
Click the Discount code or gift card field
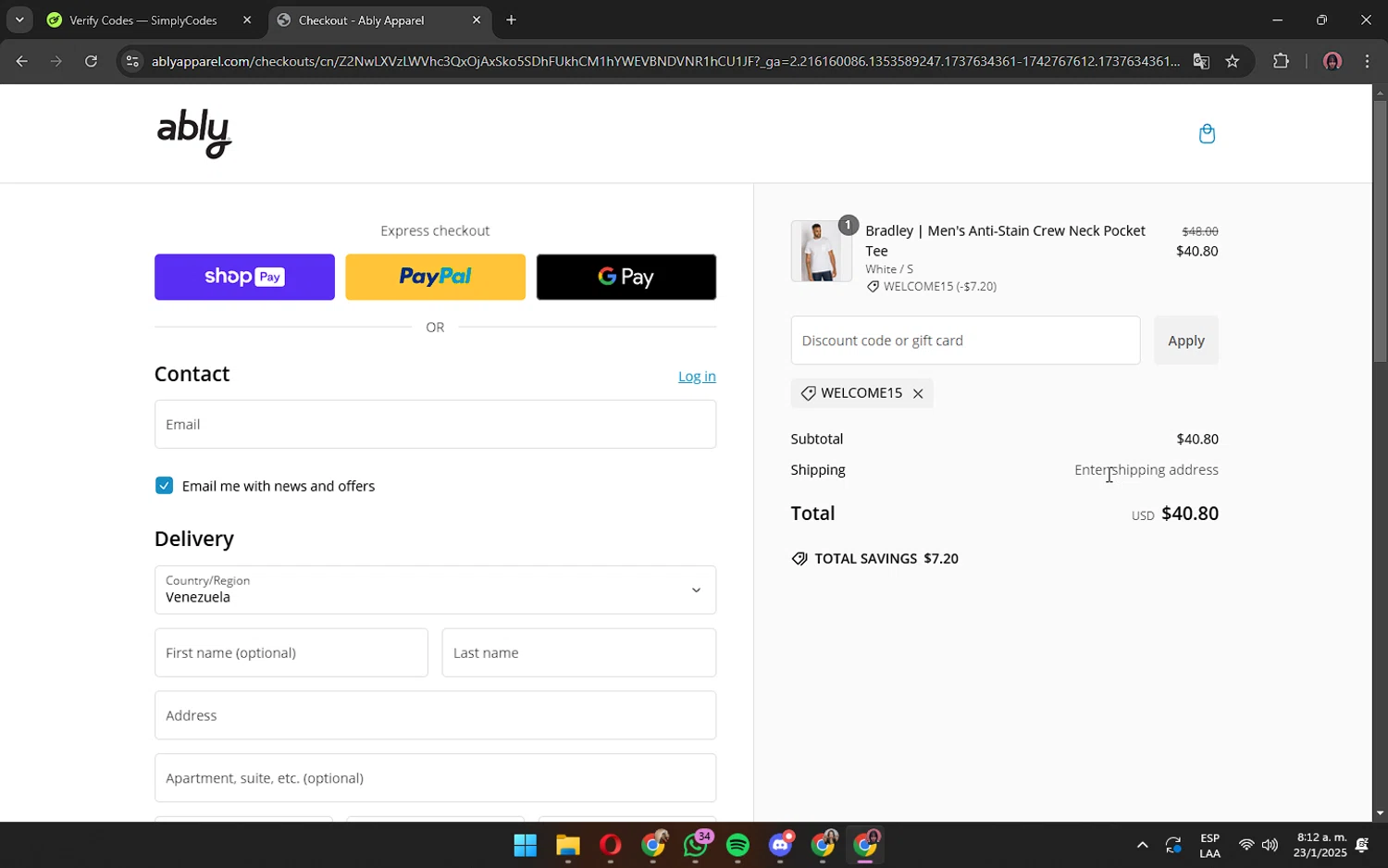(x=965, y=341)
